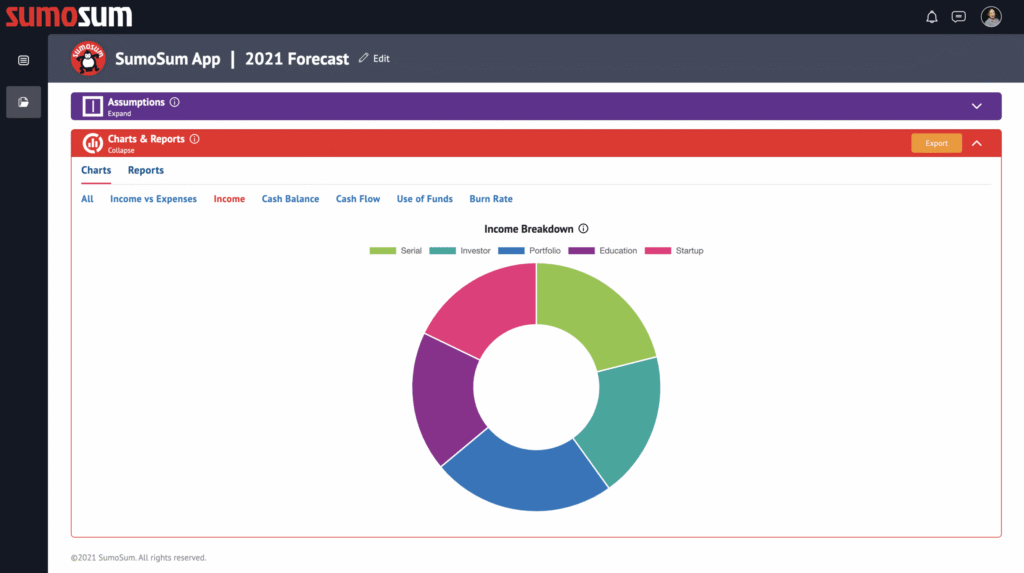
Task: Click the info icon beside Assumptions
Action: click(x=175, y=102)
